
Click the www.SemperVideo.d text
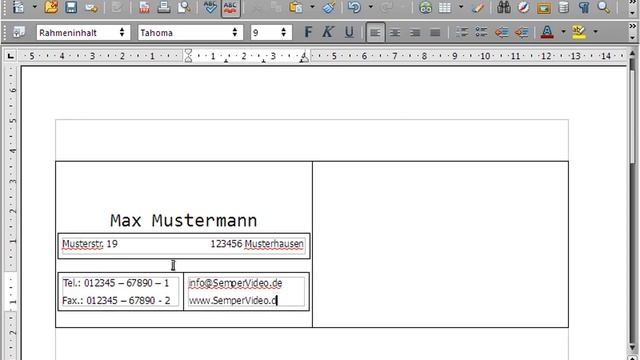233,300
